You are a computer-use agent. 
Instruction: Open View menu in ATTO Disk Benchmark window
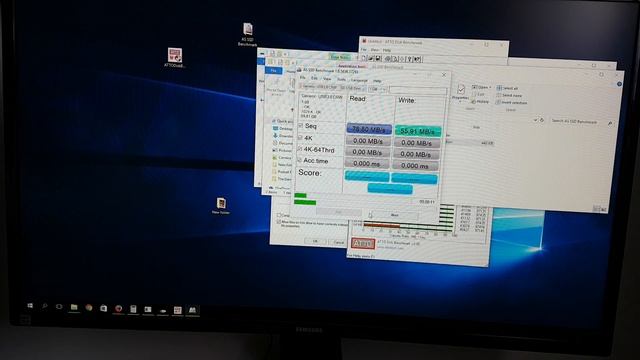click(x=374, y=50)
